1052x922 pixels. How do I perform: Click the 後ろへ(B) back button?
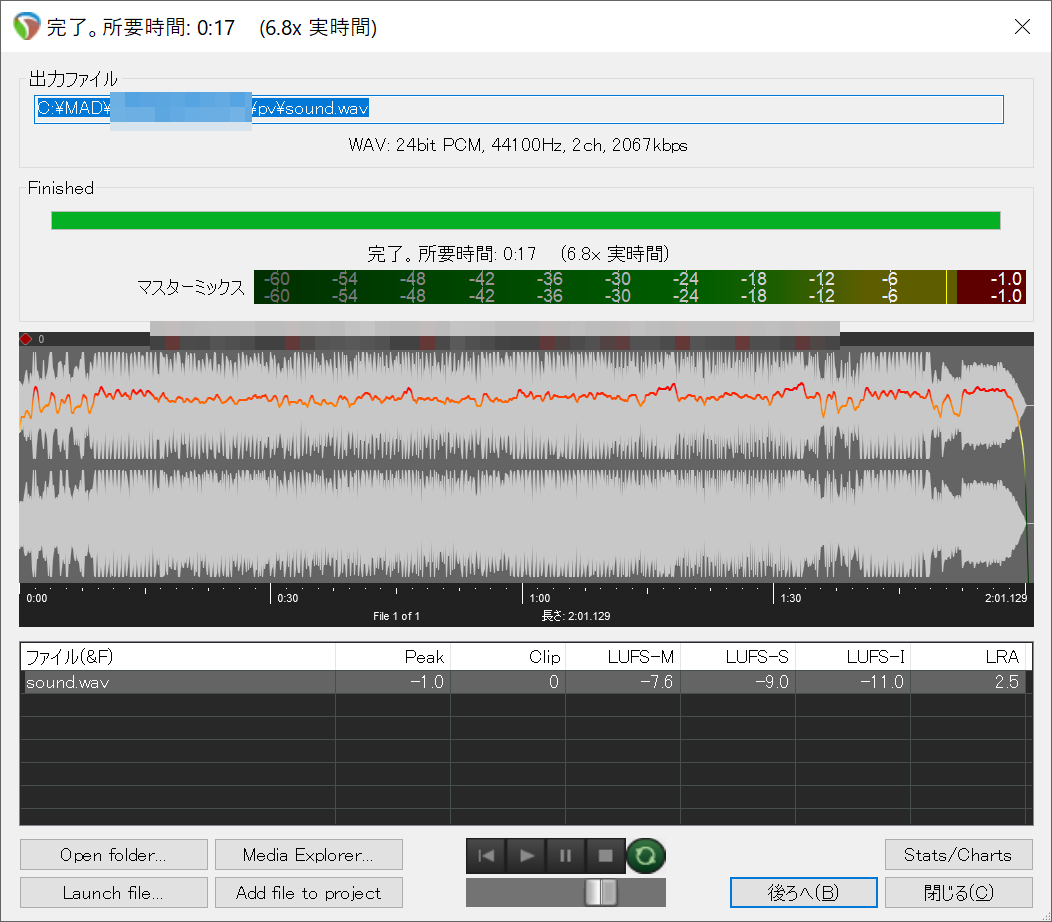point(804,892)
